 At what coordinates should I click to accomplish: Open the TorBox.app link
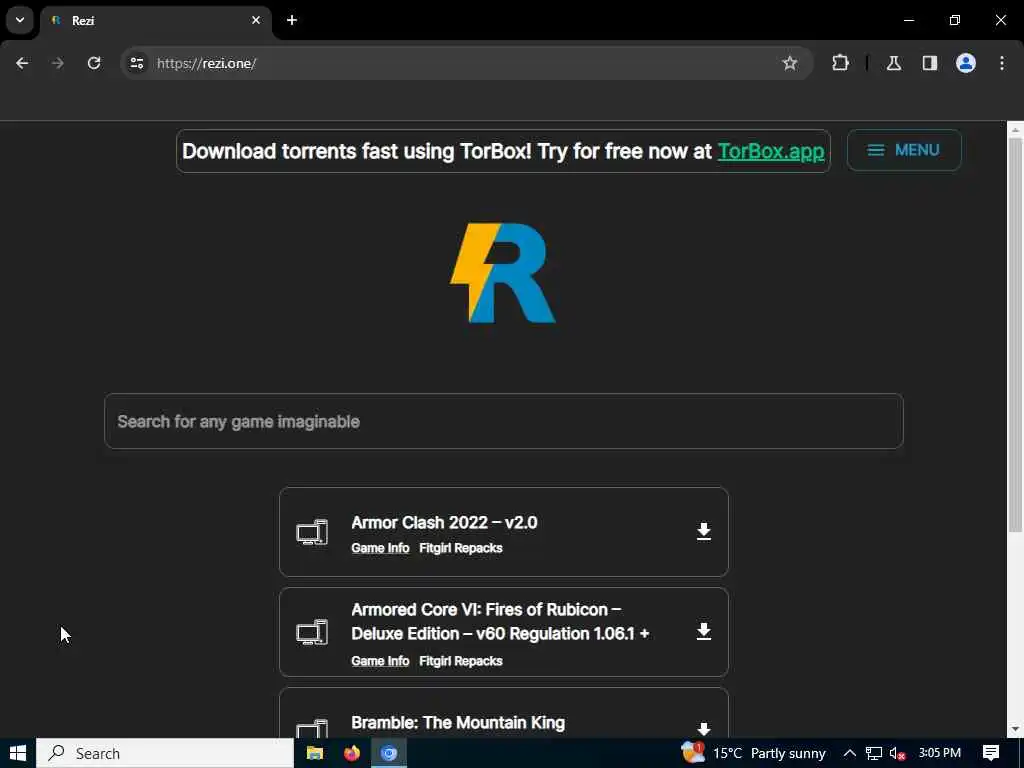click(771, 152)
